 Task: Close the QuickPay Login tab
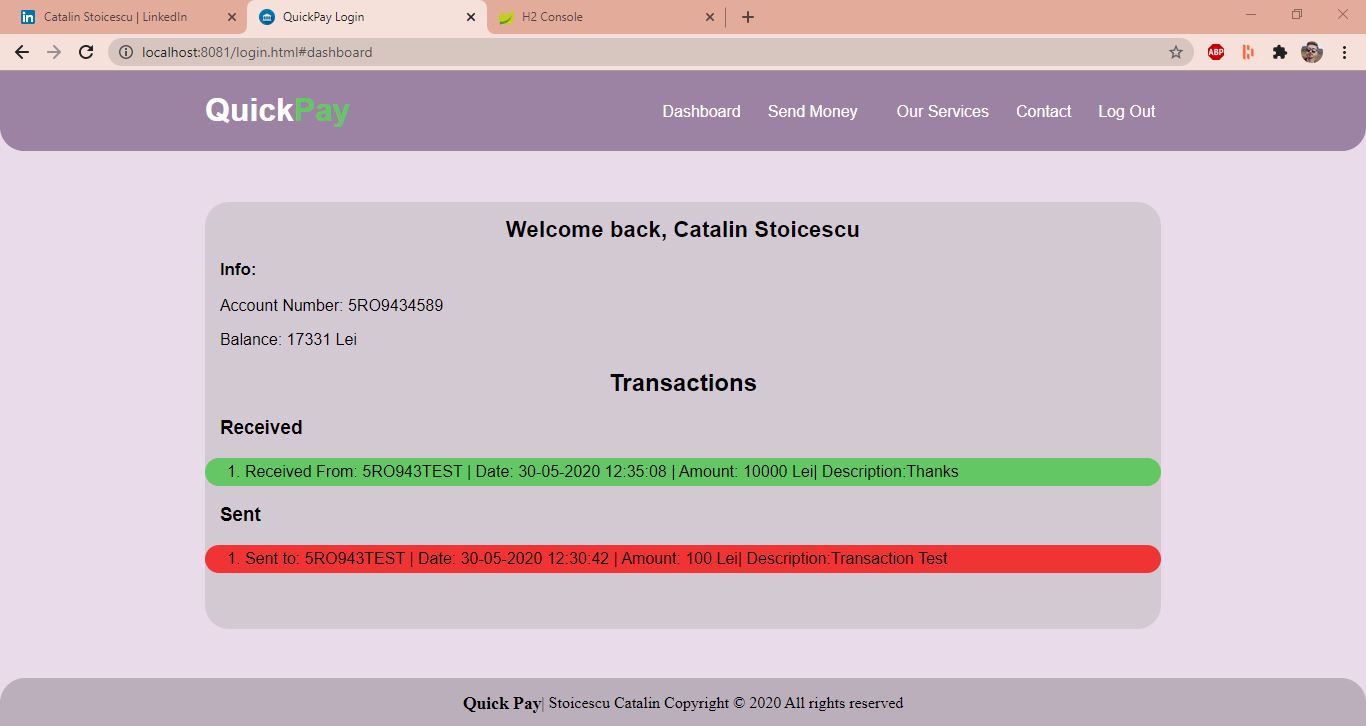(471, 17)
